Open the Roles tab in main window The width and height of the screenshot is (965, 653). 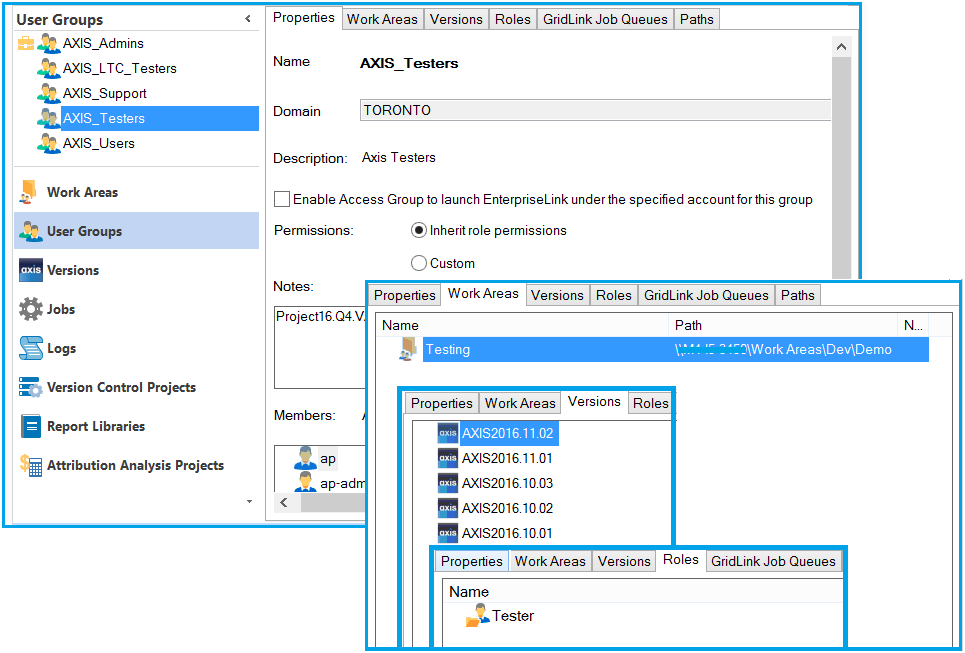pyautogui.click(x=513, y=19)
